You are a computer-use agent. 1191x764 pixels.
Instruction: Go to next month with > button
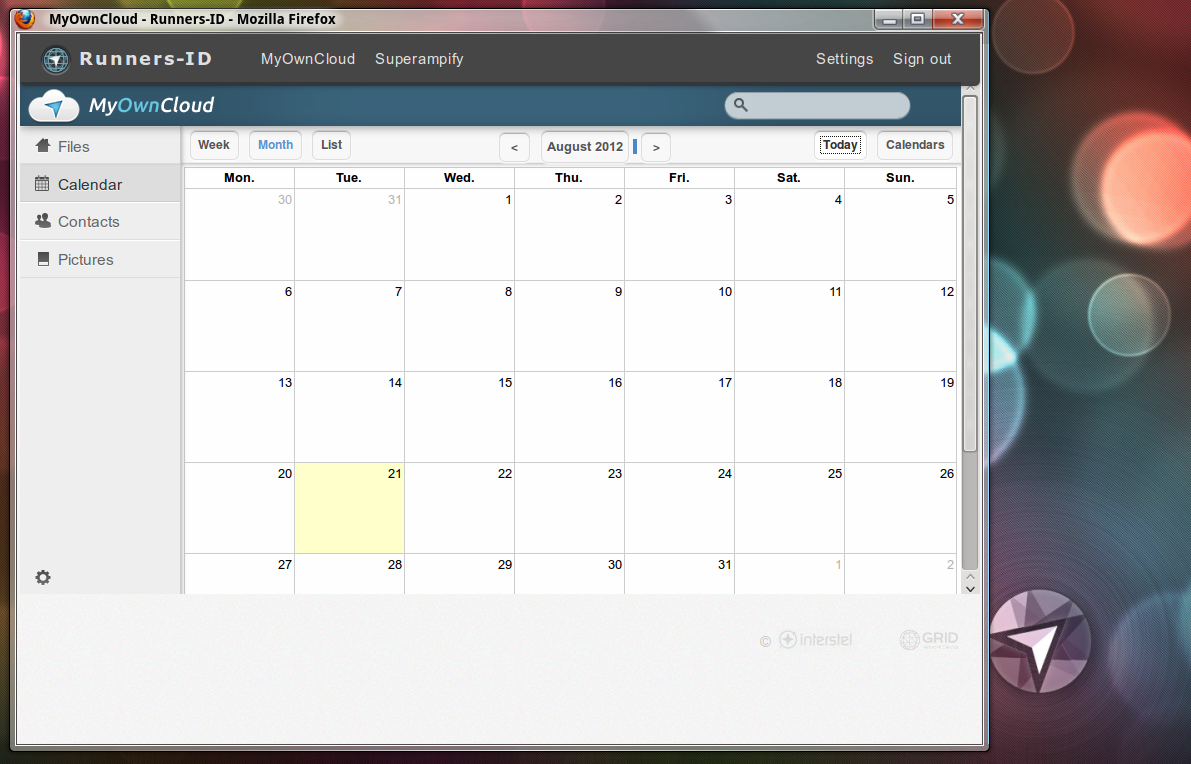click(656, 147)
